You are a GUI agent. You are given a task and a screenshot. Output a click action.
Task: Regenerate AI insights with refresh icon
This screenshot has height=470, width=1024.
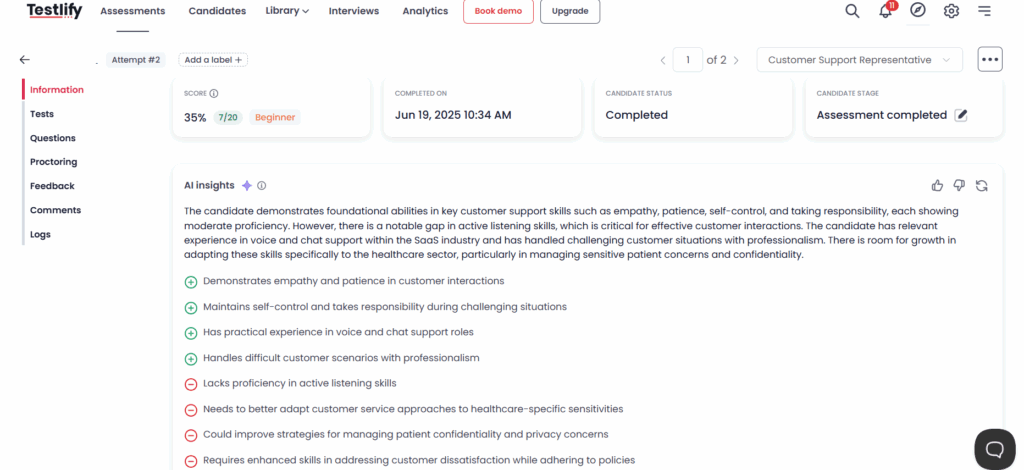click(x=982, y=185)
